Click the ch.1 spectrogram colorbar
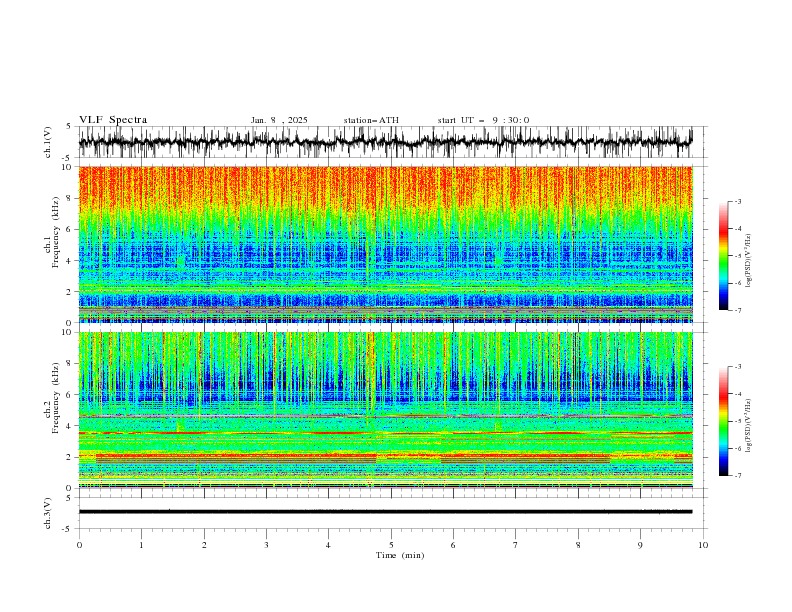 coord(723,255)
